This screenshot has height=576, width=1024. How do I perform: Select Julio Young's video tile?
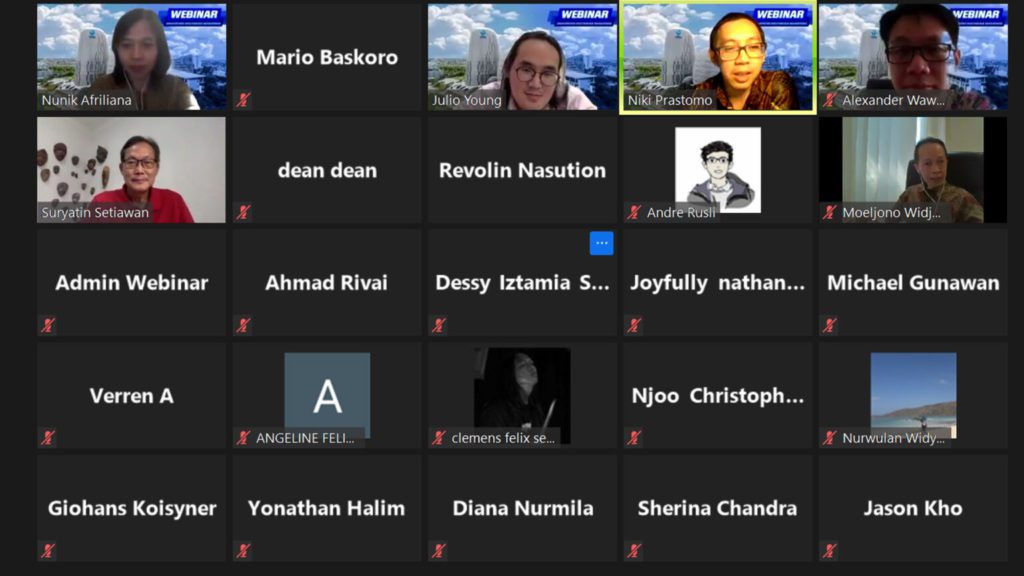pyautogui.click(x=522, y=57)
